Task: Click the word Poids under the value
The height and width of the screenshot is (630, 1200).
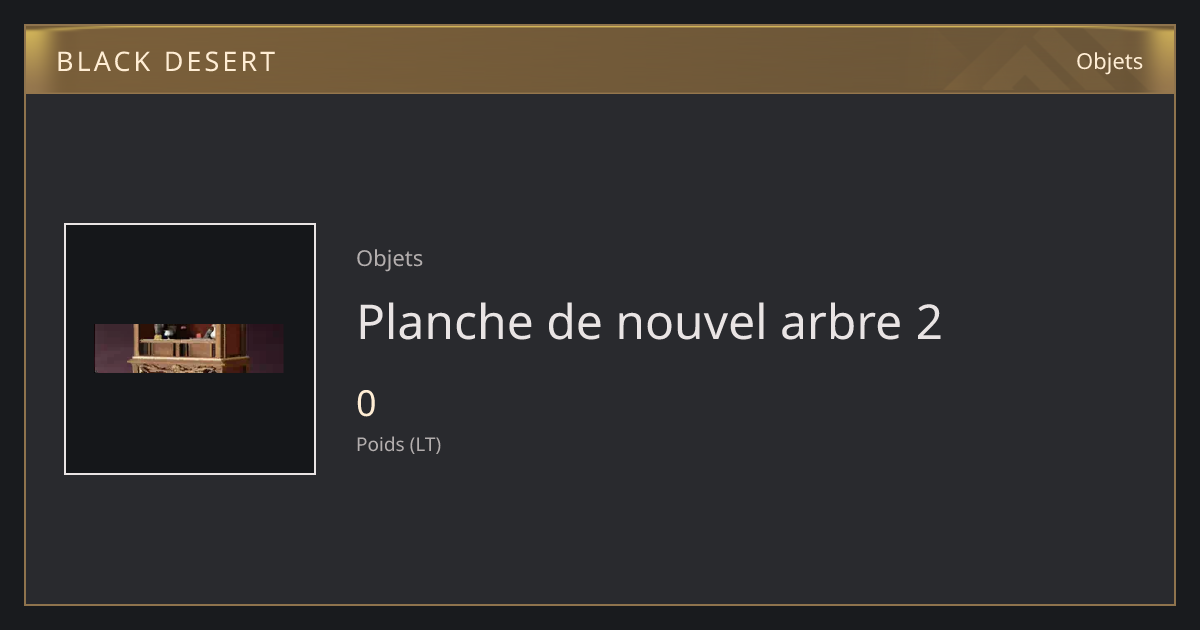Action: 381,444
